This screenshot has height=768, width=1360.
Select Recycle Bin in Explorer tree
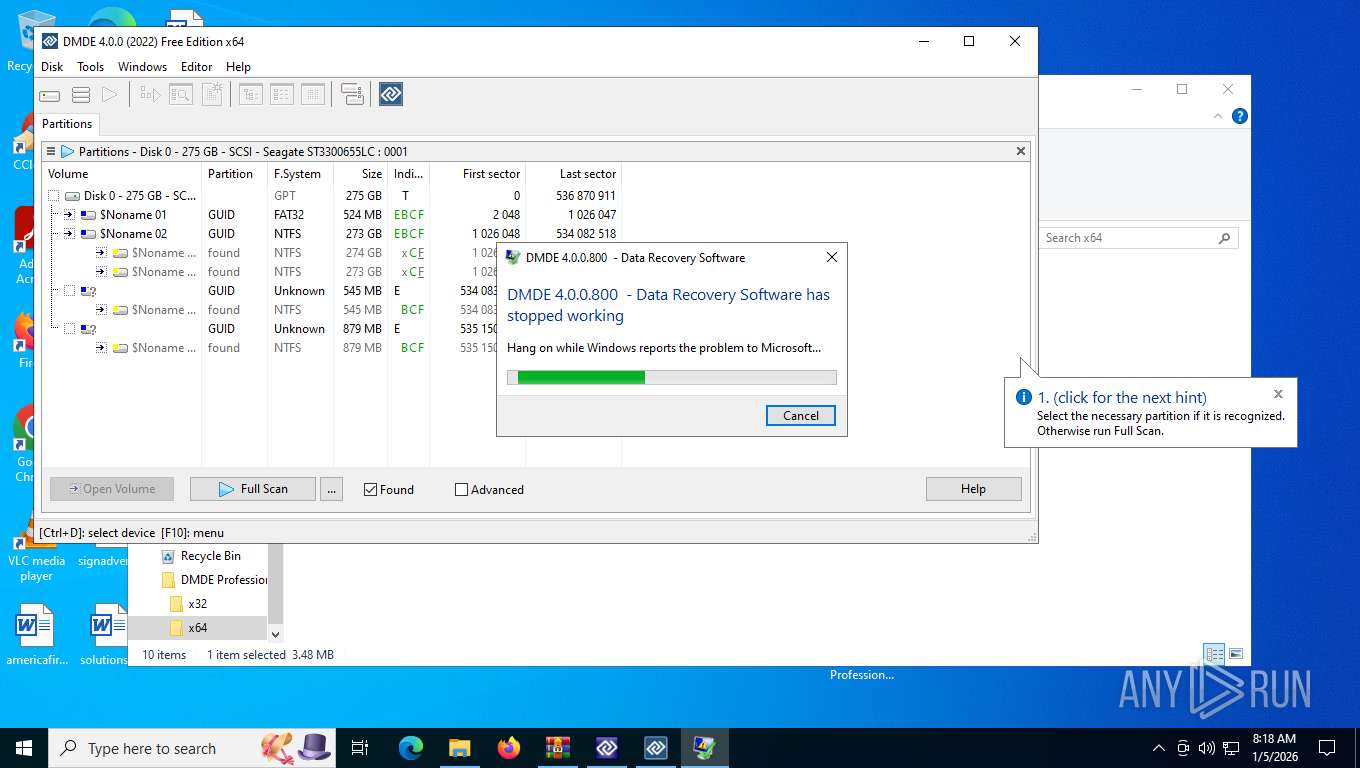pyautogui.click(x=200, y=556)
